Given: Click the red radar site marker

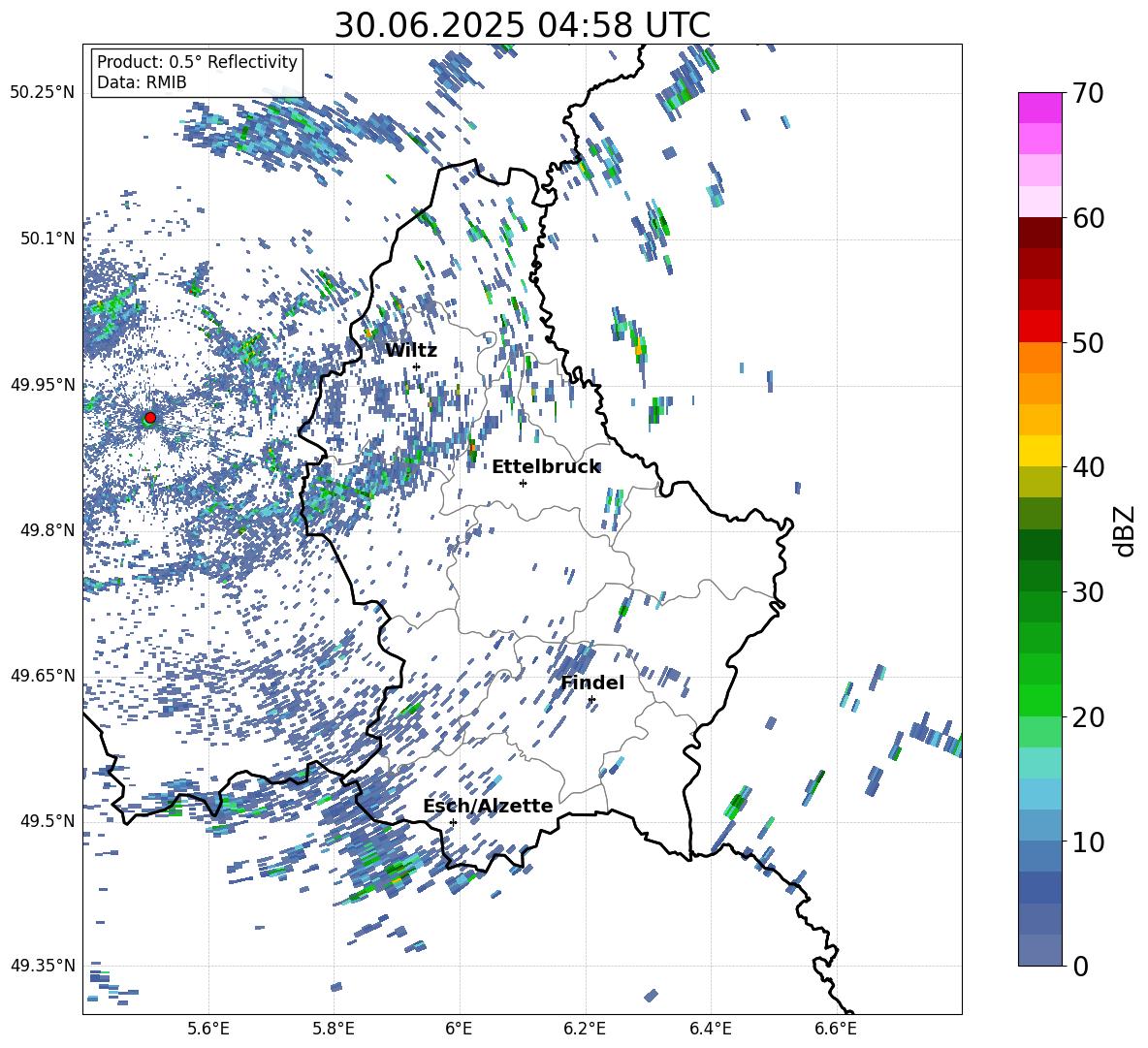Looking at the screenshot, I should point(150,417).
